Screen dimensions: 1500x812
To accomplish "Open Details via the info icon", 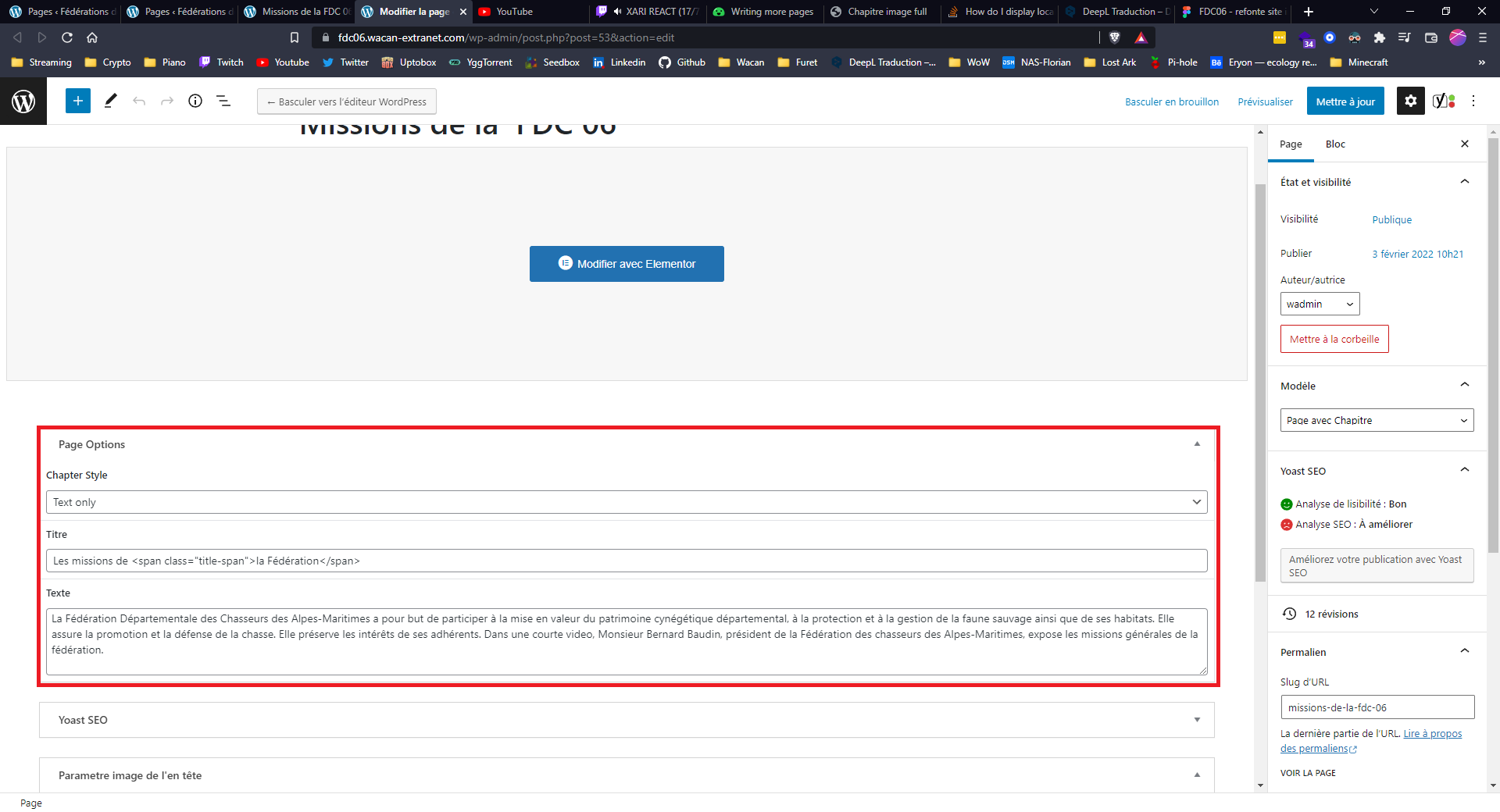I will coord(195,101).
